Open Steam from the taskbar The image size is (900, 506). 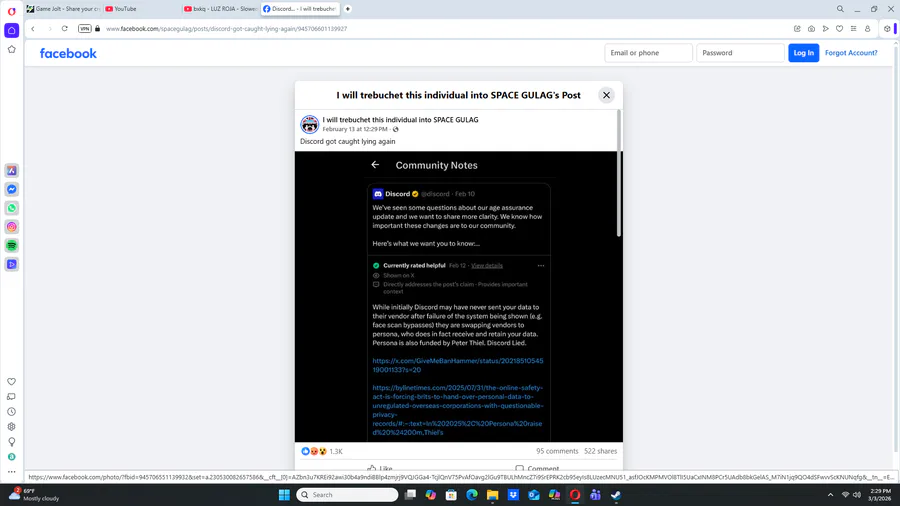[616, 495]
